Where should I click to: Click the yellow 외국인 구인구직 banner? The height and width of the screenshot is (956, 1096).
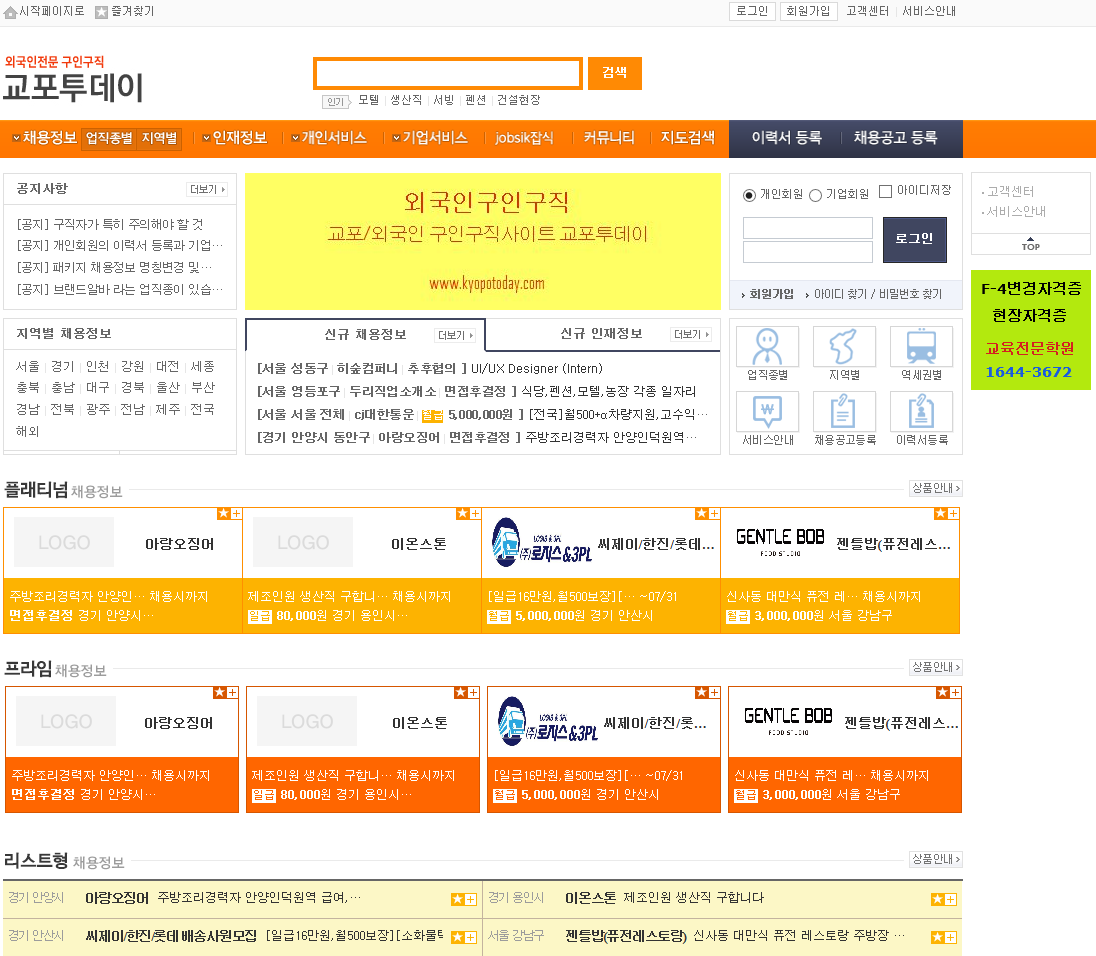(x=483, y=241)
